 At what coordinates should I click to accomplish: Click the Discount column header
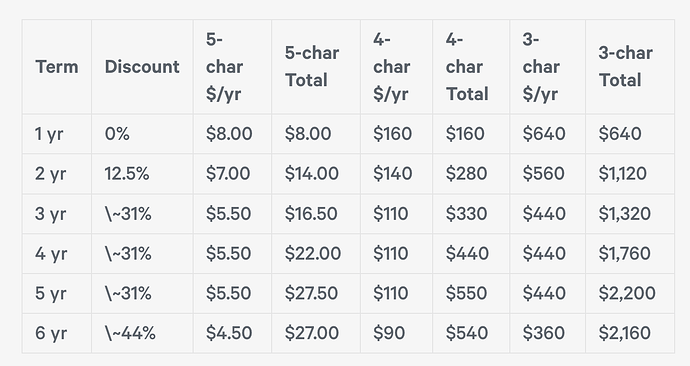pyautogui.click(x=142, y=67)
